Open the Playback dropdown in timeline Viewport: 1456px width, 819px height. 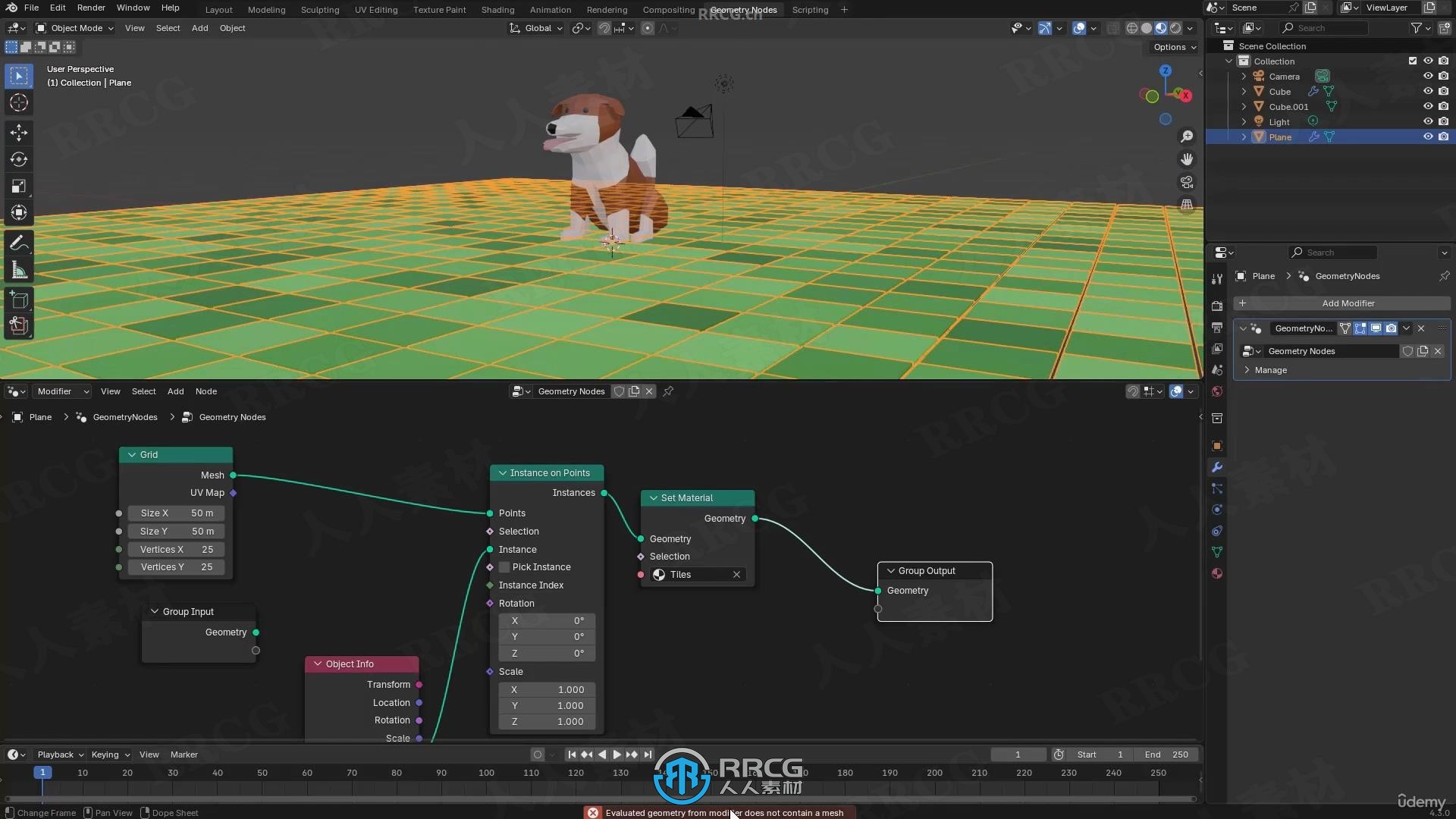60,755
